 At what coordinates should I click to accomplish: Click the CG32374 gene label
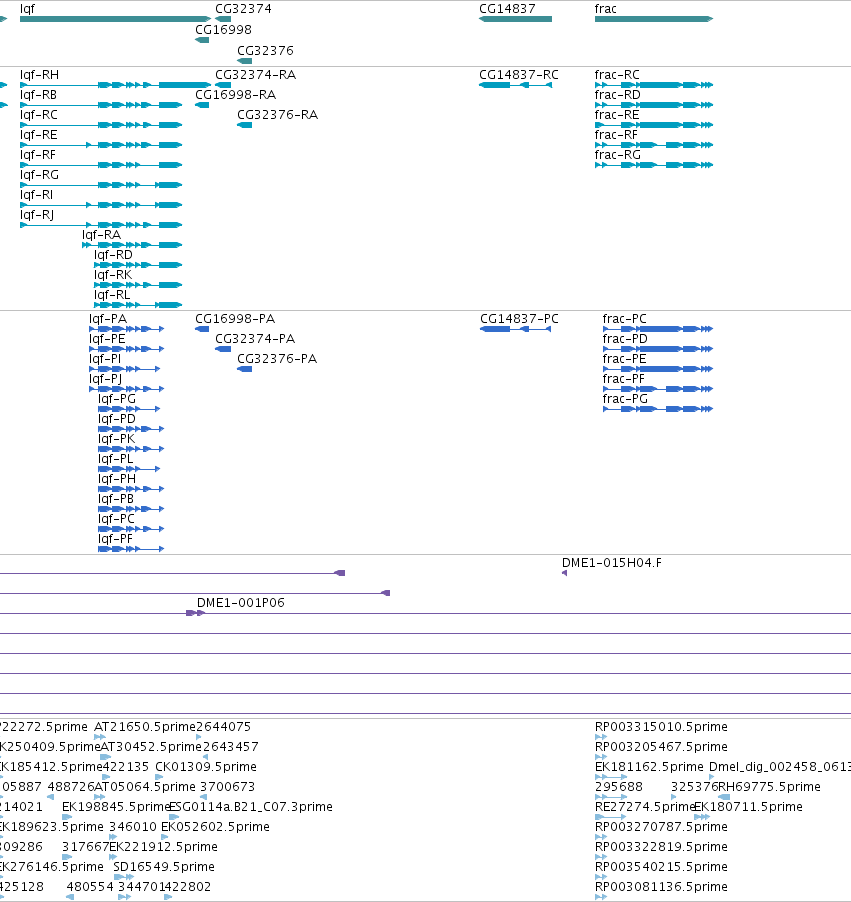coord(243,9)
